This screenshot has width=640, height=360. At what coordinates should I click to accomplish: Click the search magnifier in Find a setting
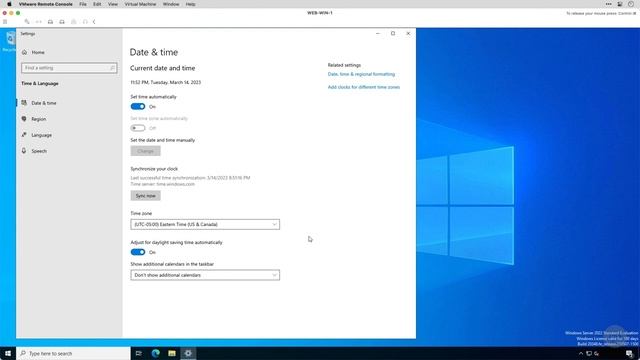[112, 68]
